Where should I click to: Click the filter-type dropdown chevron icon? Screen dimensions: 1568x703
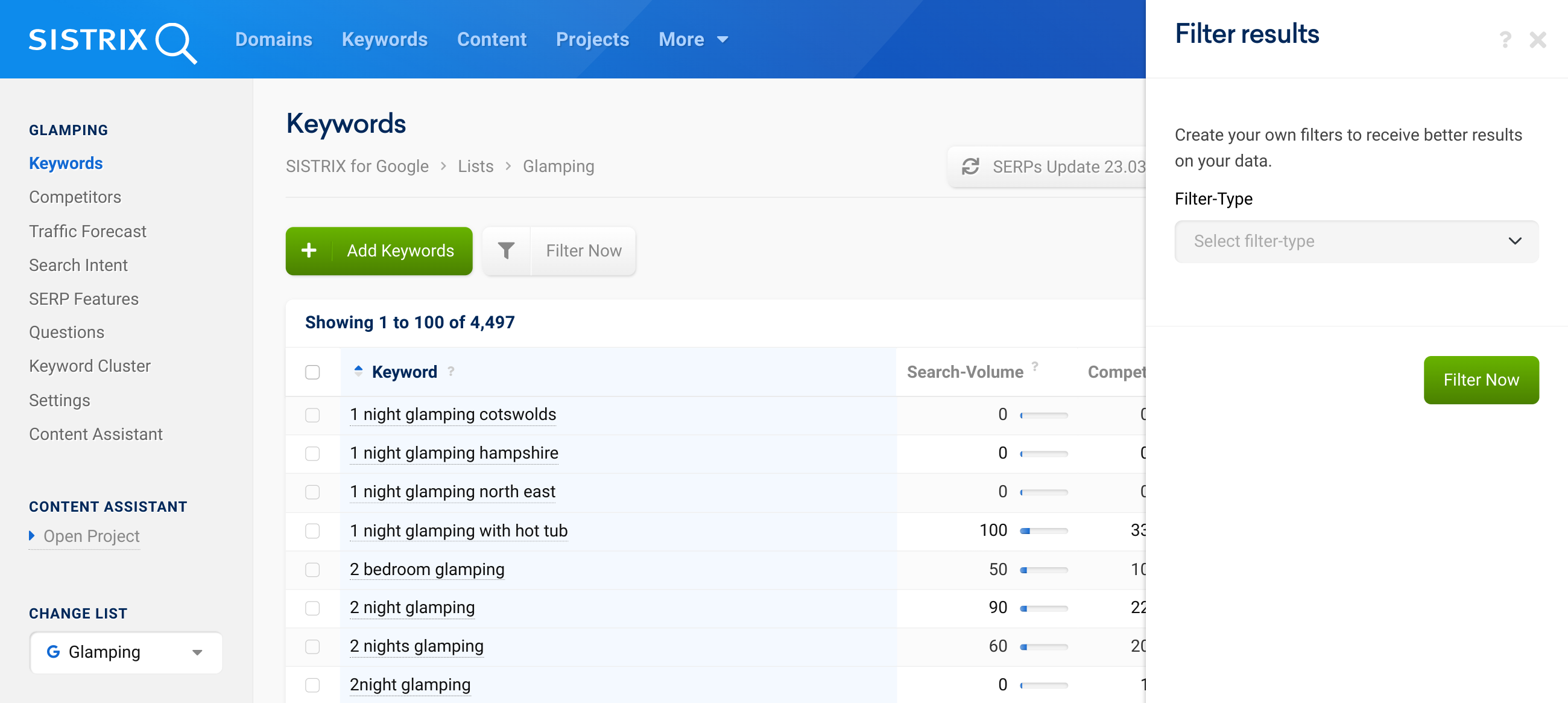pos(1516,241)
